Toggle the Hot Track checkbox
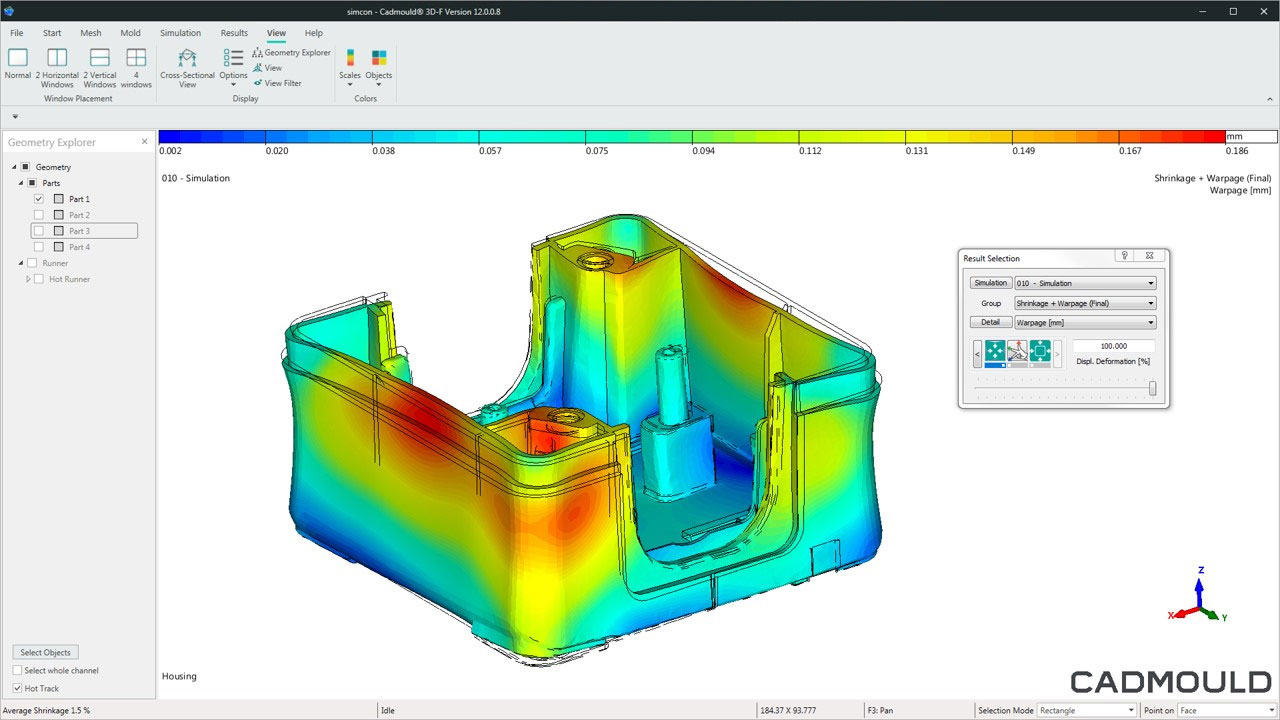 pyautogui.click(x=18, y=688)
